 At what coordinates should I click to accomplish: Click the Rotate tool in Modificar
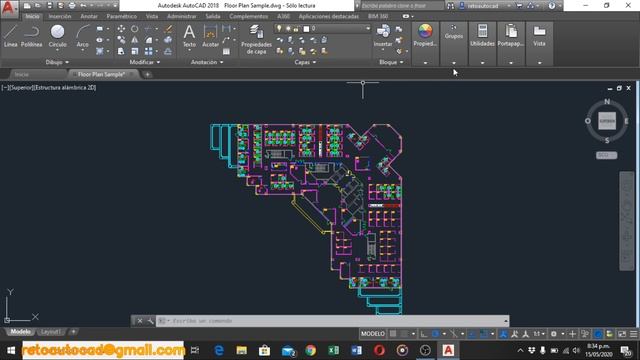tap(134, 29)
